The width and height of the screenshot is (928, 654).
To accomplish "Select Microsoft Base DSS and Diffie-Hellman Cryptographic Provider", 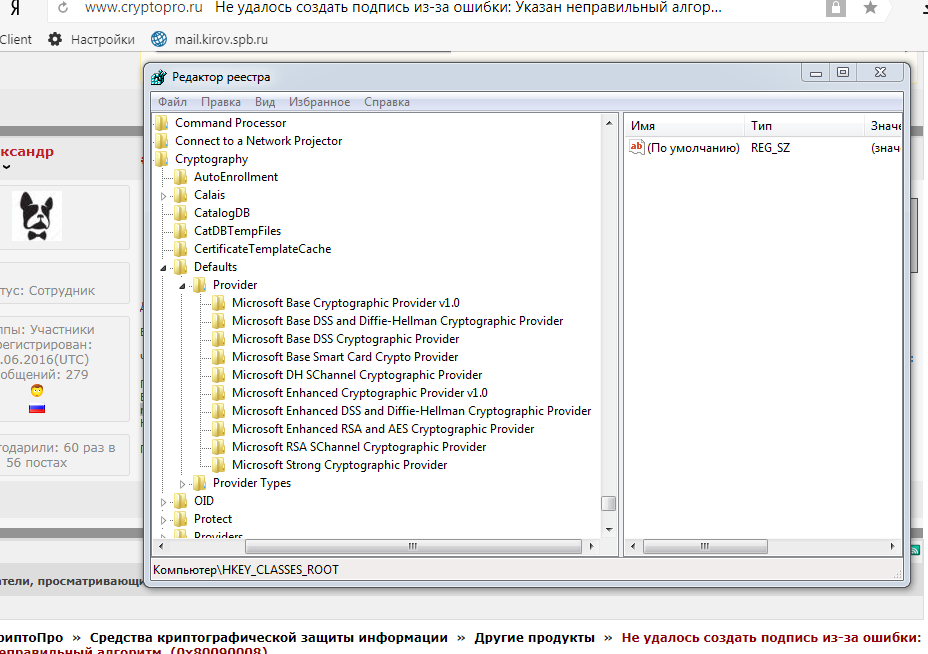I will click(397, 321).
